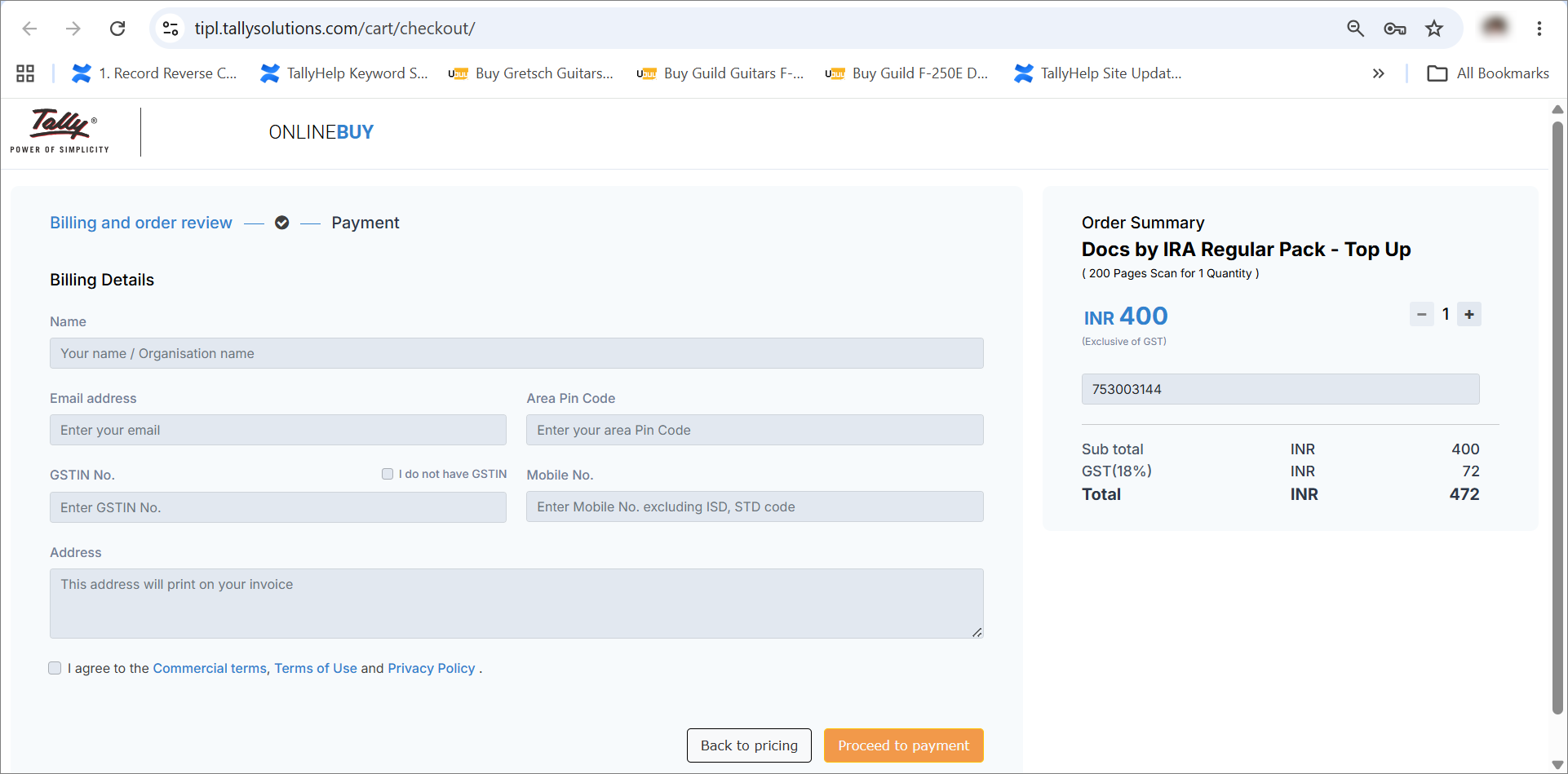Expand hidden bookmarks chevron
Viewport: 1568px width, 774px height.
(1379, 73)
